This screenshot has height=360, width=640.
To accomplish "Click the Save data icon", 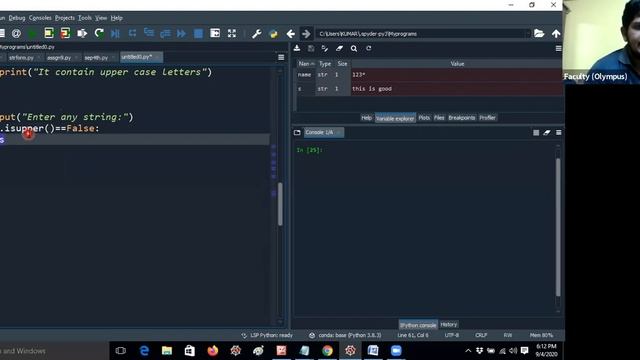I will [x=311, y=48].
